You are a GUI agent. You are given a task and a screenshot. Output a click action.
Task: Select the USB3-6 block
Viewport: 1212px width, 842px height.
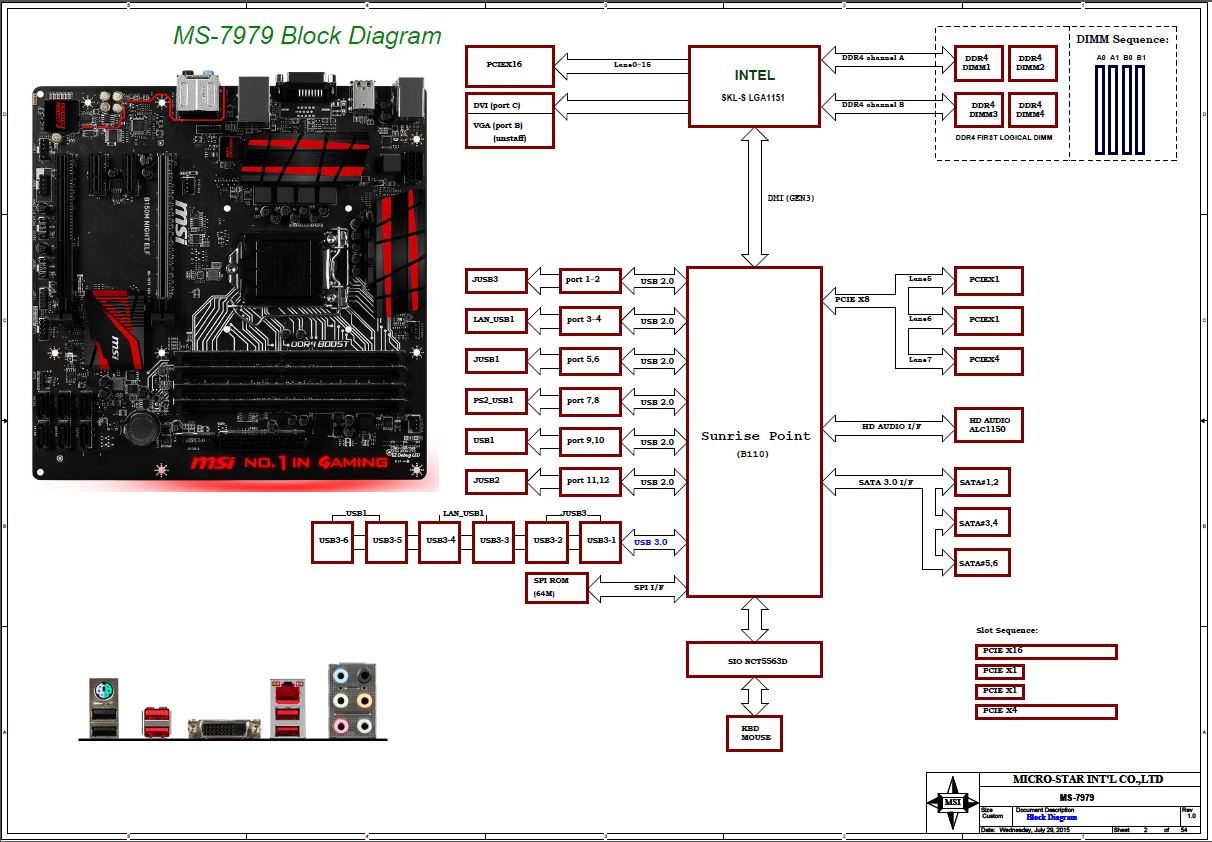pos(332,541)
